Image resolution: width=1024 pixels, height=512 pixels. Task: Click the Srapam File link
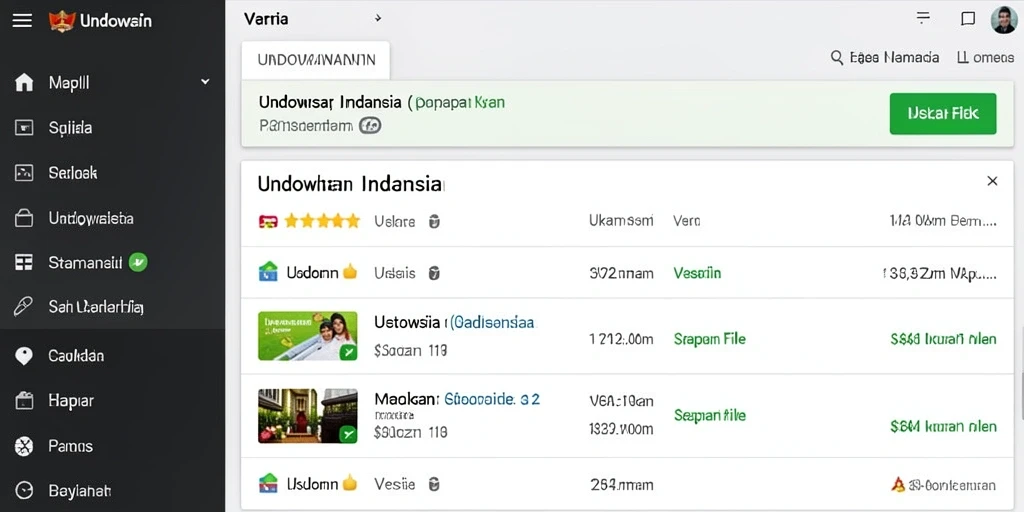[709, 339]
